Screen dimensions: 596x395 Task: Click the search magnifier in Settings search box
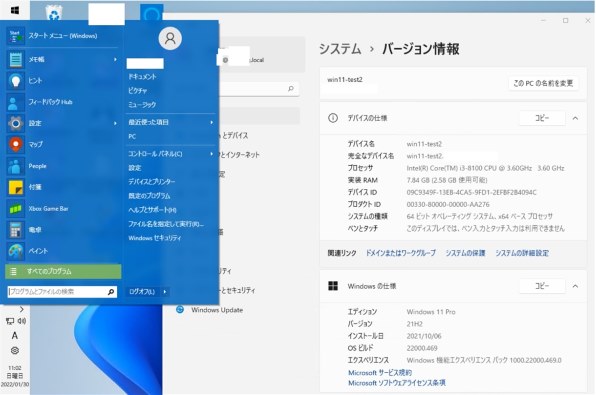[291, 89]
